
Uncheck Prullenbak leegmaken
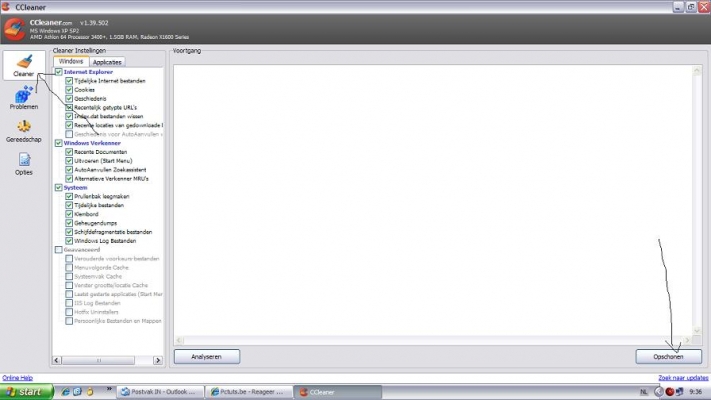tap(69, 196)
